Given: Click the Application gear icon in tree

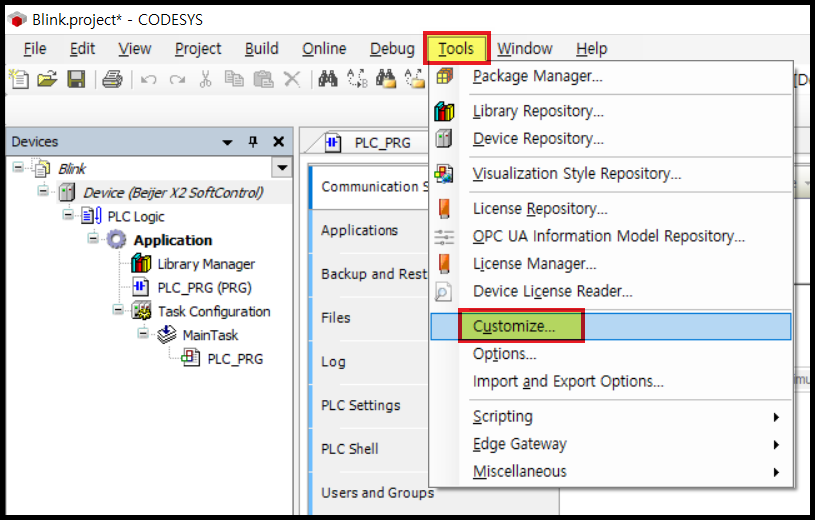Looking at the screenshot, I should 116,240.
